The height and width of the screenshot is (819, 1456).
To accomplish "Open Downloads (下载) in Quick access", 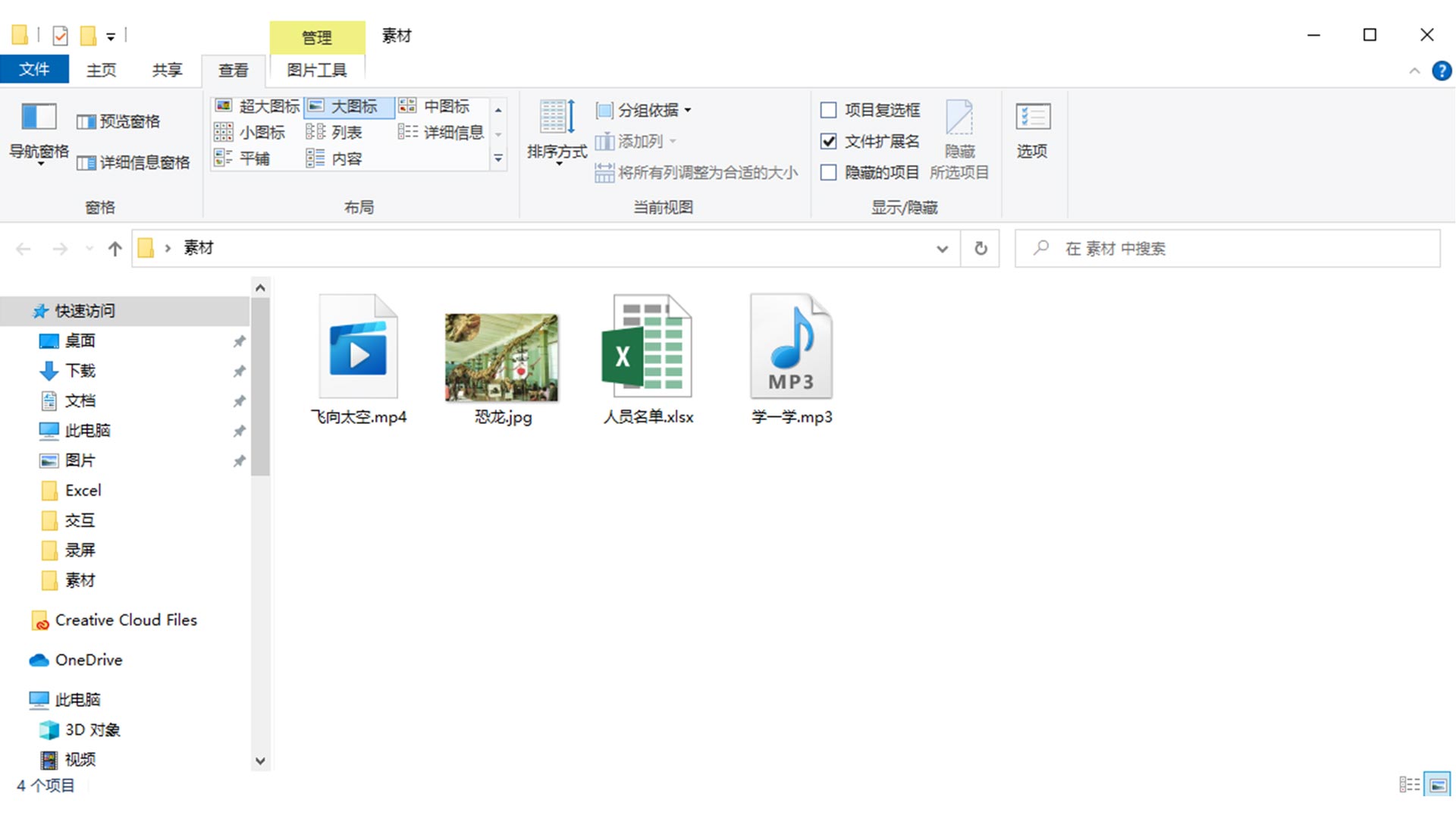I will pyautogui.click(x=80, y=371).
